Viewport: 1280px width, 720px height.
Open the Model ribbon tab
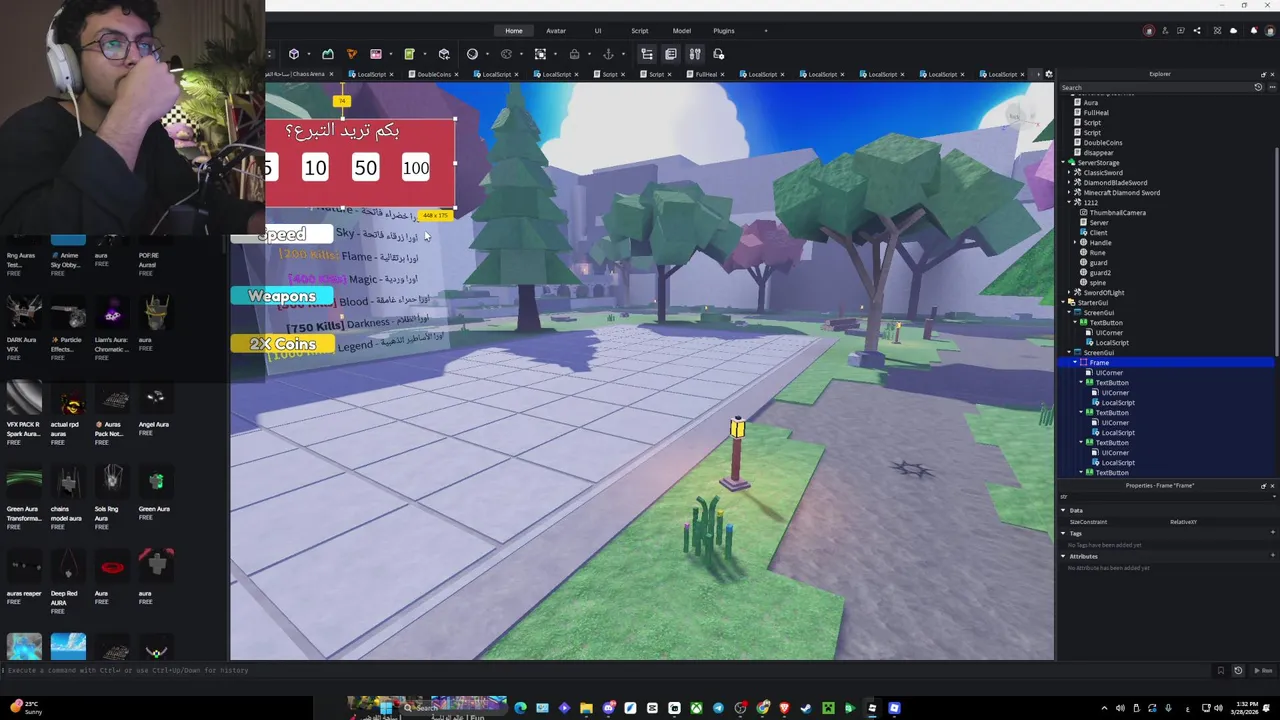point(681,31)
